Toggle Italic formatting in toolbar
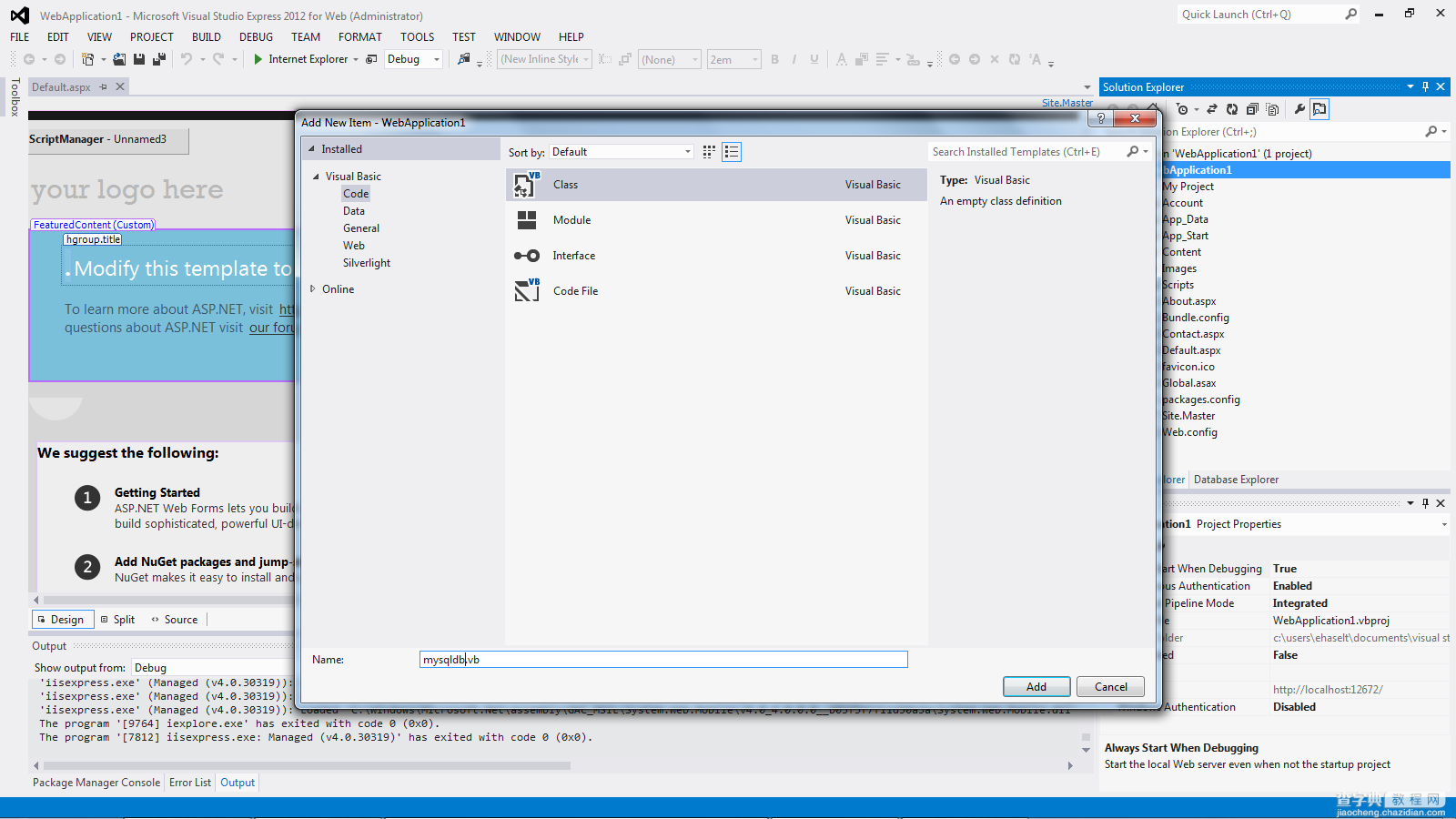This screenshot has width=1456, height=819. pyautogui.click(x=794, y=59)
